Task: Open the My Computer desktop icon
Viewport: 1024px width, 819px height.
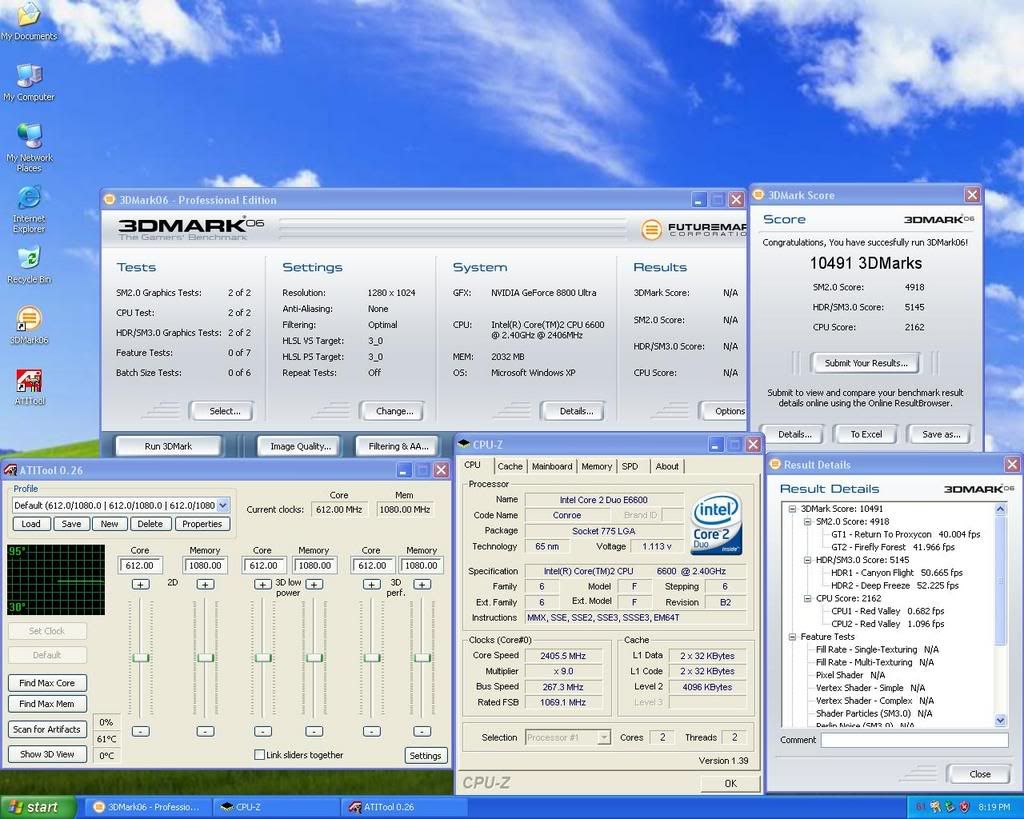Action: 29,77
